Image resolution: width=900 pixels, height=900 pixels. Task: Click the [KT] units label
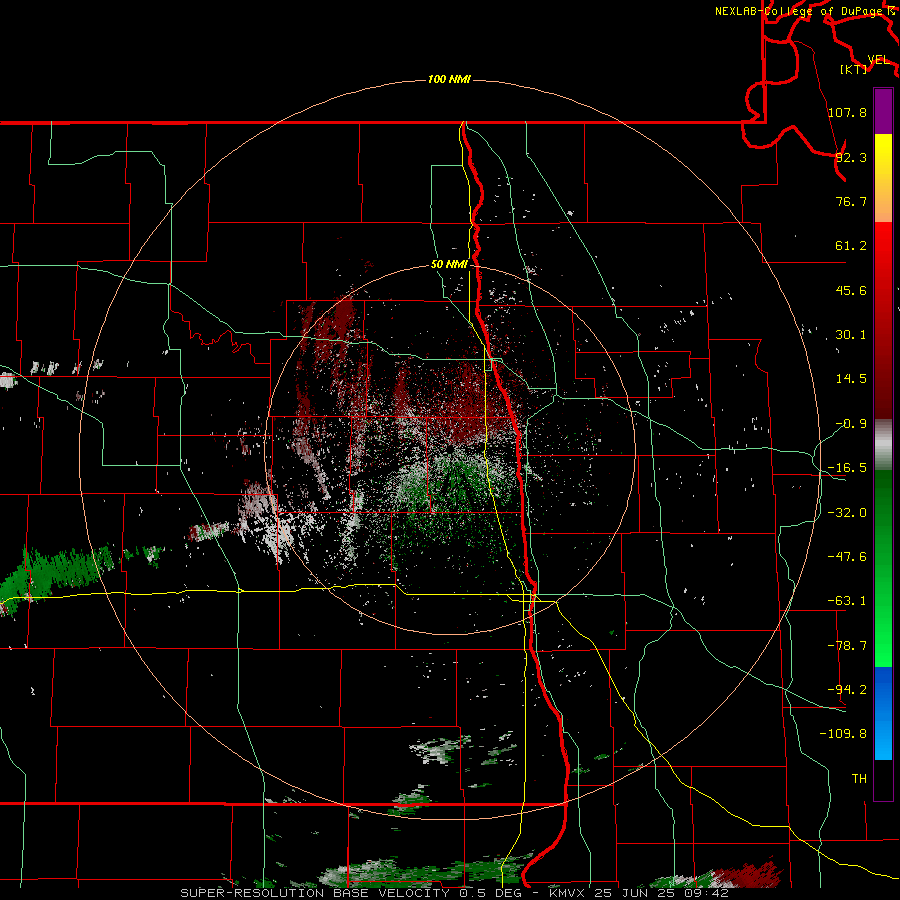click(x=854, y=69)
